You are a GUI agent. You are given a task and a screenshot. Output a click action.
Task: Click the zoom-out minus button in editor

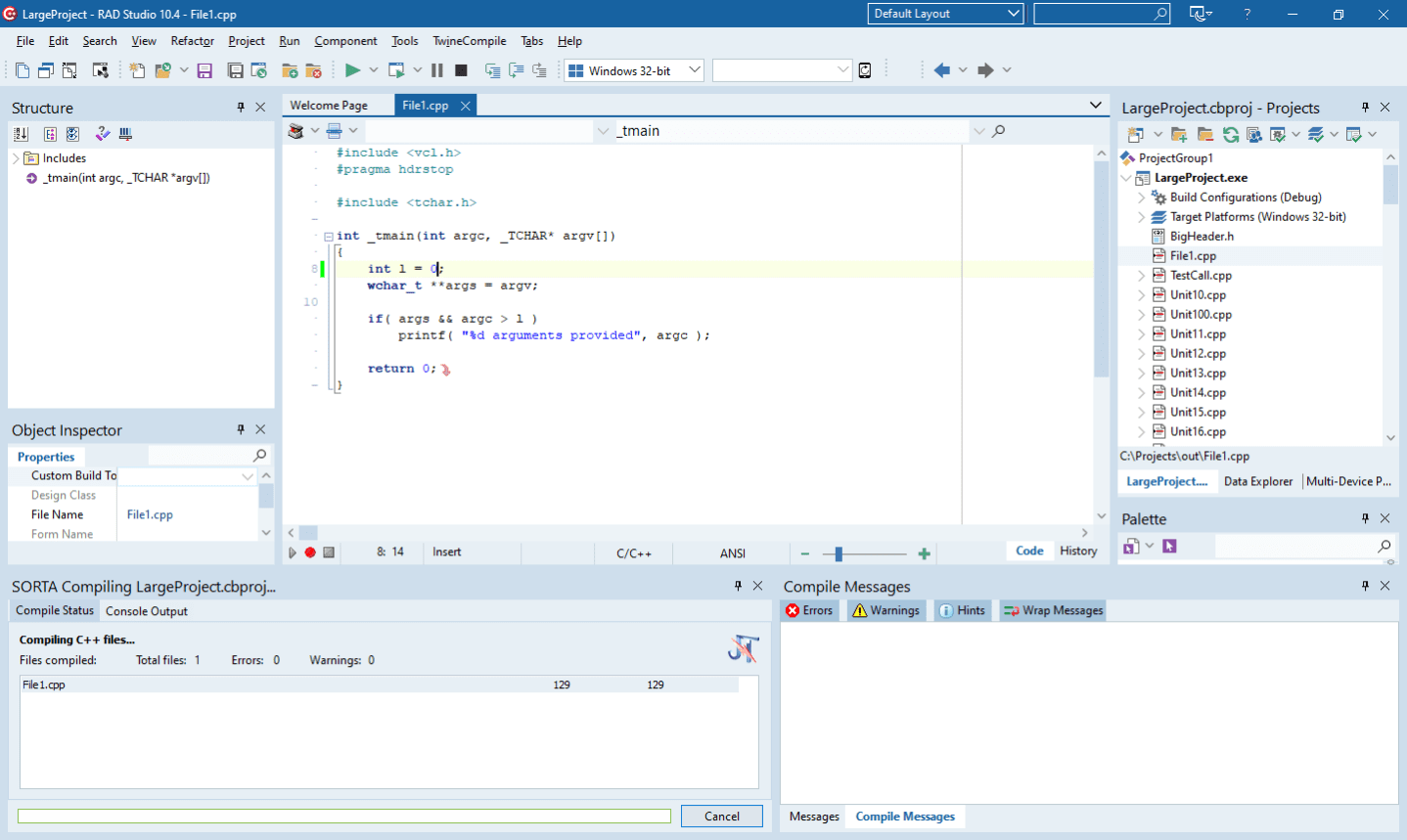(805, 553)
